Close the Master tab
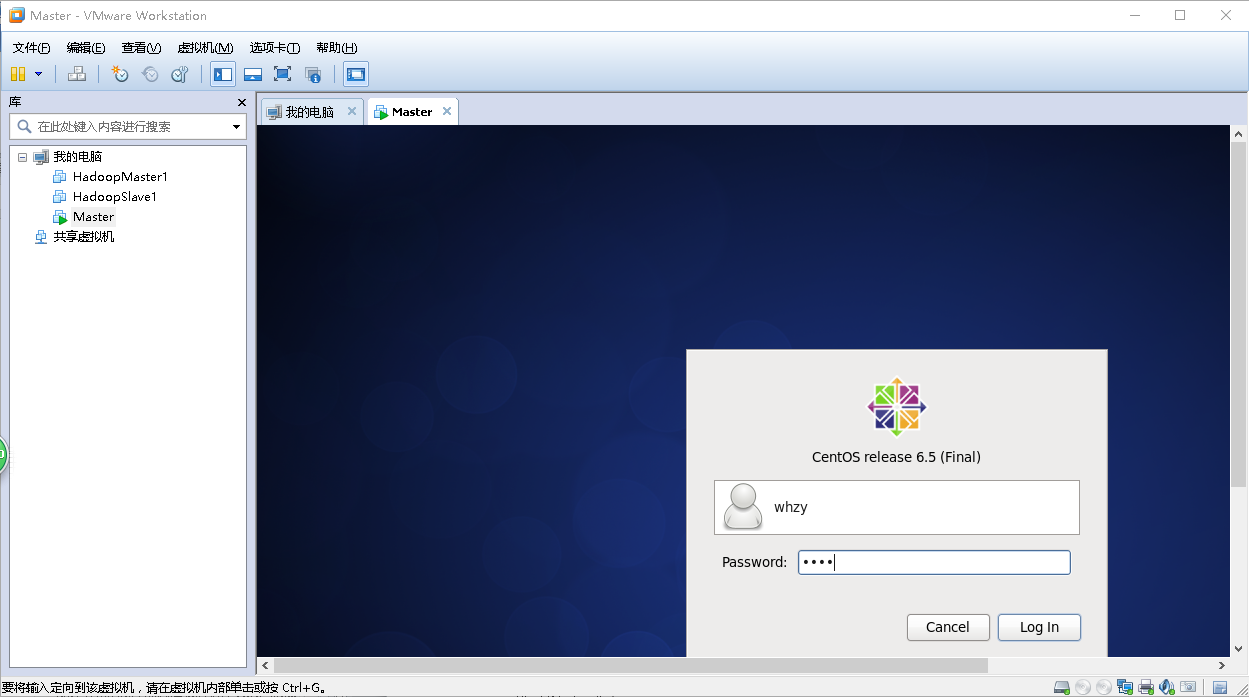1249x697 pixels. [x=447, y=111]
